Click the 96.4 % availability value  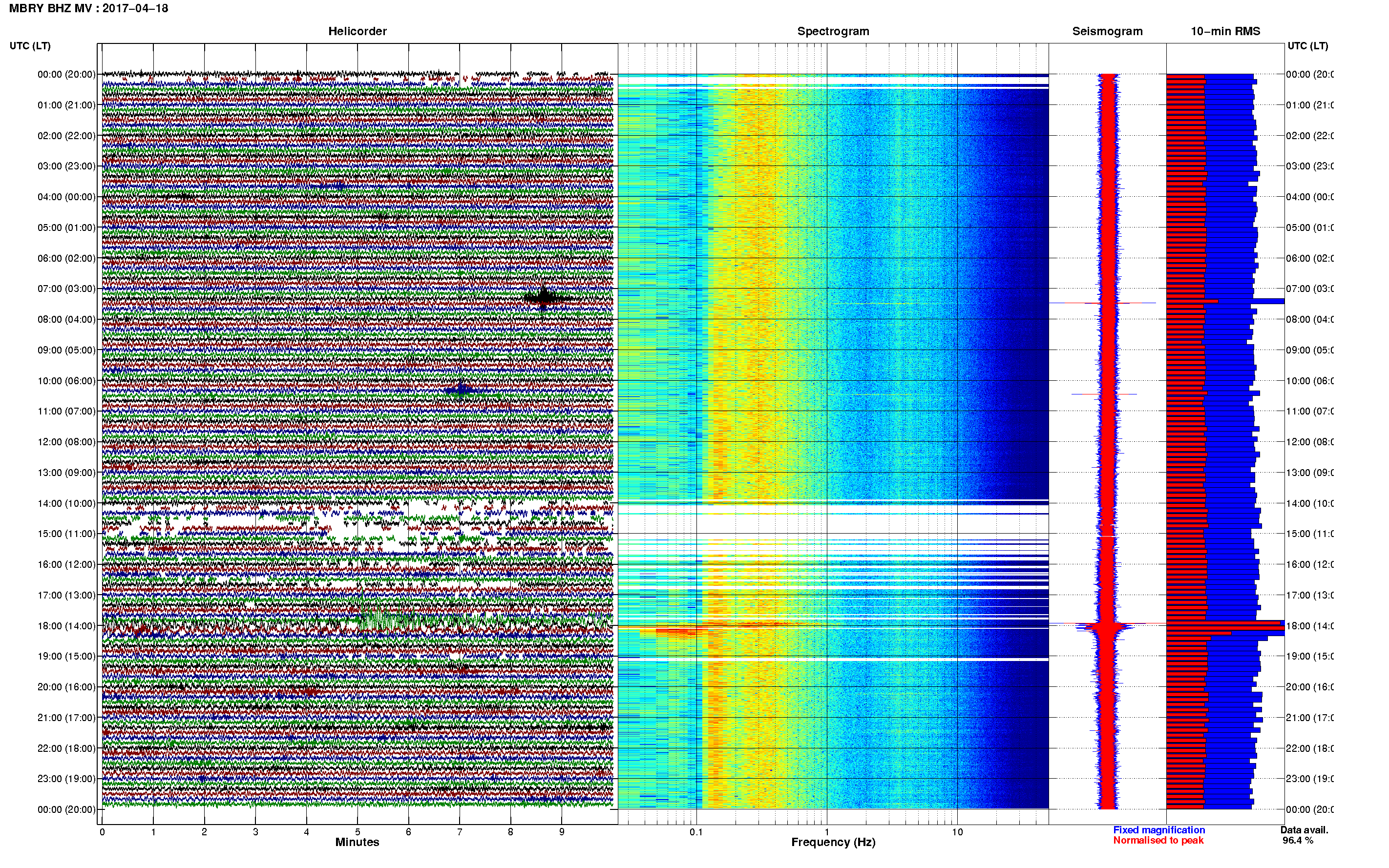click(x=1298, y=841)
